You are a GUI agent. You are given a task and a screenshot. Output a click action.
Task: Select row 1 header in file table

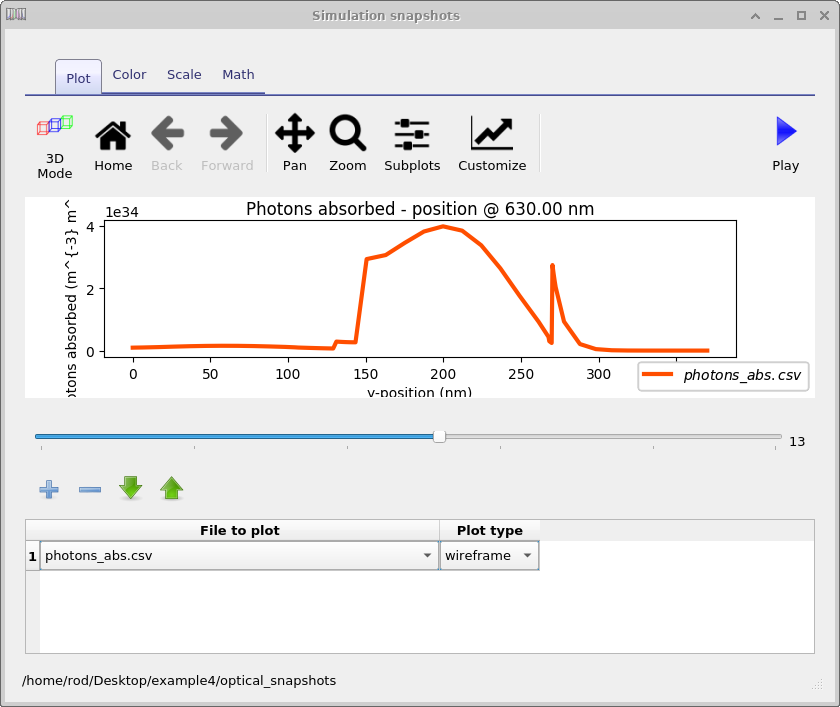click(32, 556)
